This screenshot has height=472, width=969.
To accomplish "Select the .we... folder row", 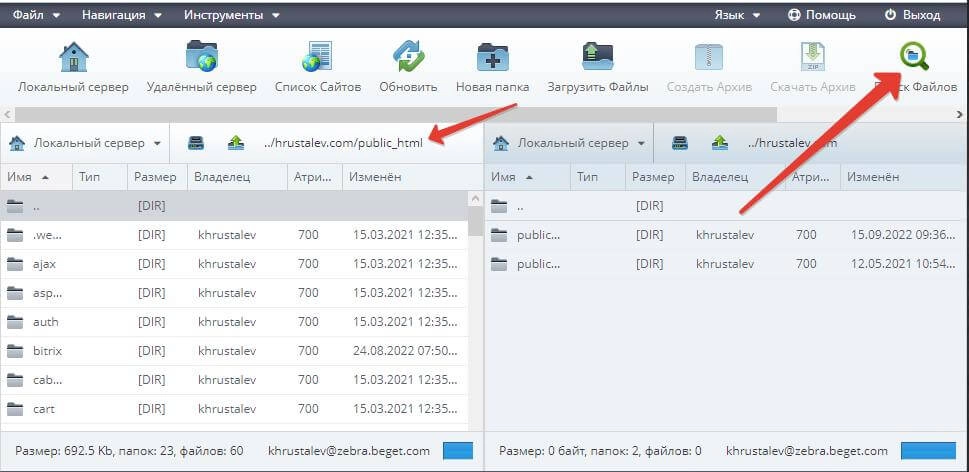I will 234,235.
